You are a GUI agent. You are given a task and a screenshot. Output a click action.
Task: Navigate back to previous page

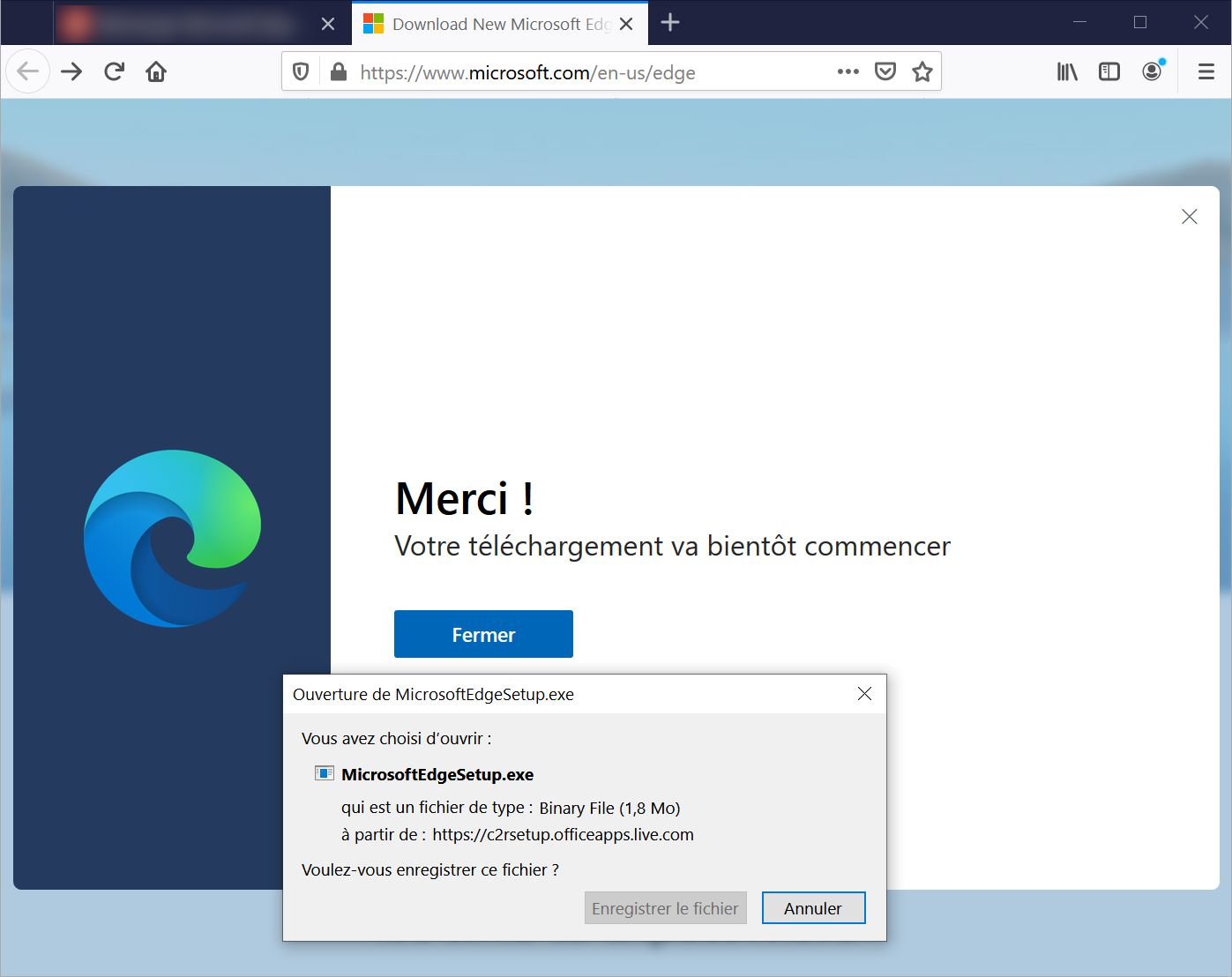click(x=27, y=71)
